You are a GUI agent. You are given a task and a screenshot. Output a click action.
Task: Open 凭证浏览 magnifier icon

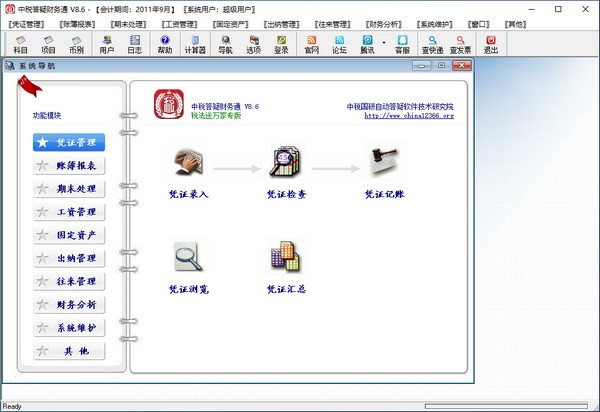click(188, 268)
